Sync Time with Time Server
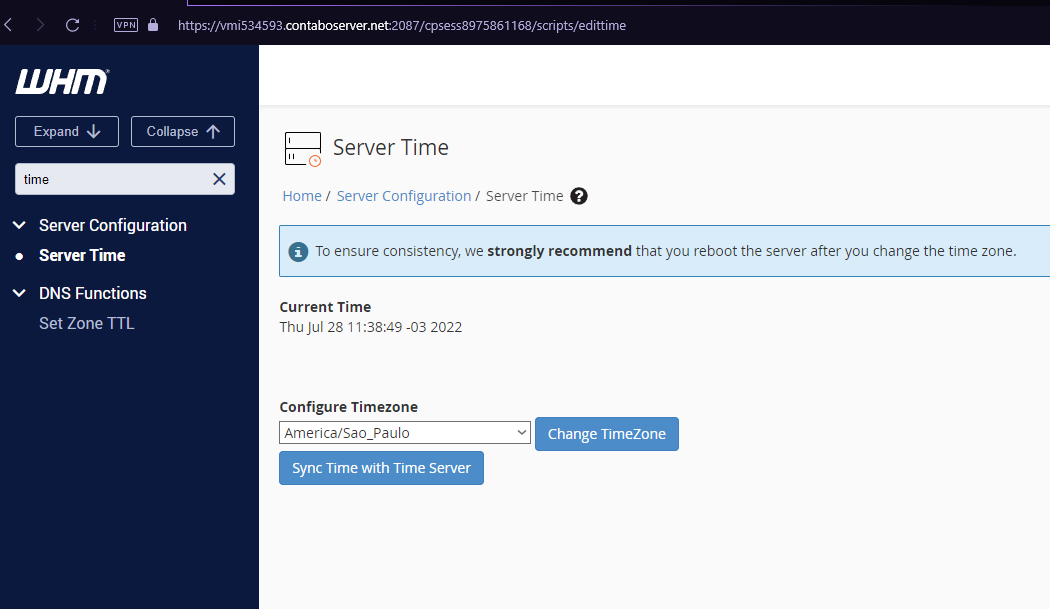This screenshot has width=1050, height=609. [381, 468]
